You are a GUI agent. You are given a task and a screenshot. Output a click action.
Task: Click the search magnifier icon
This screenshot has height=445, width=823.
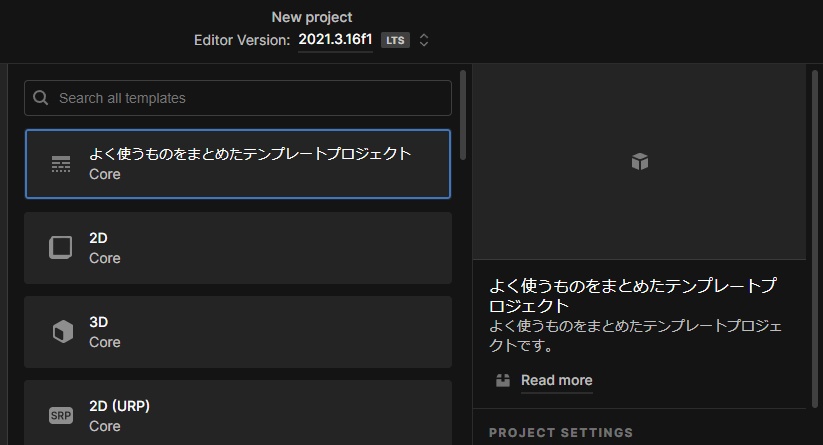[40, 98]
